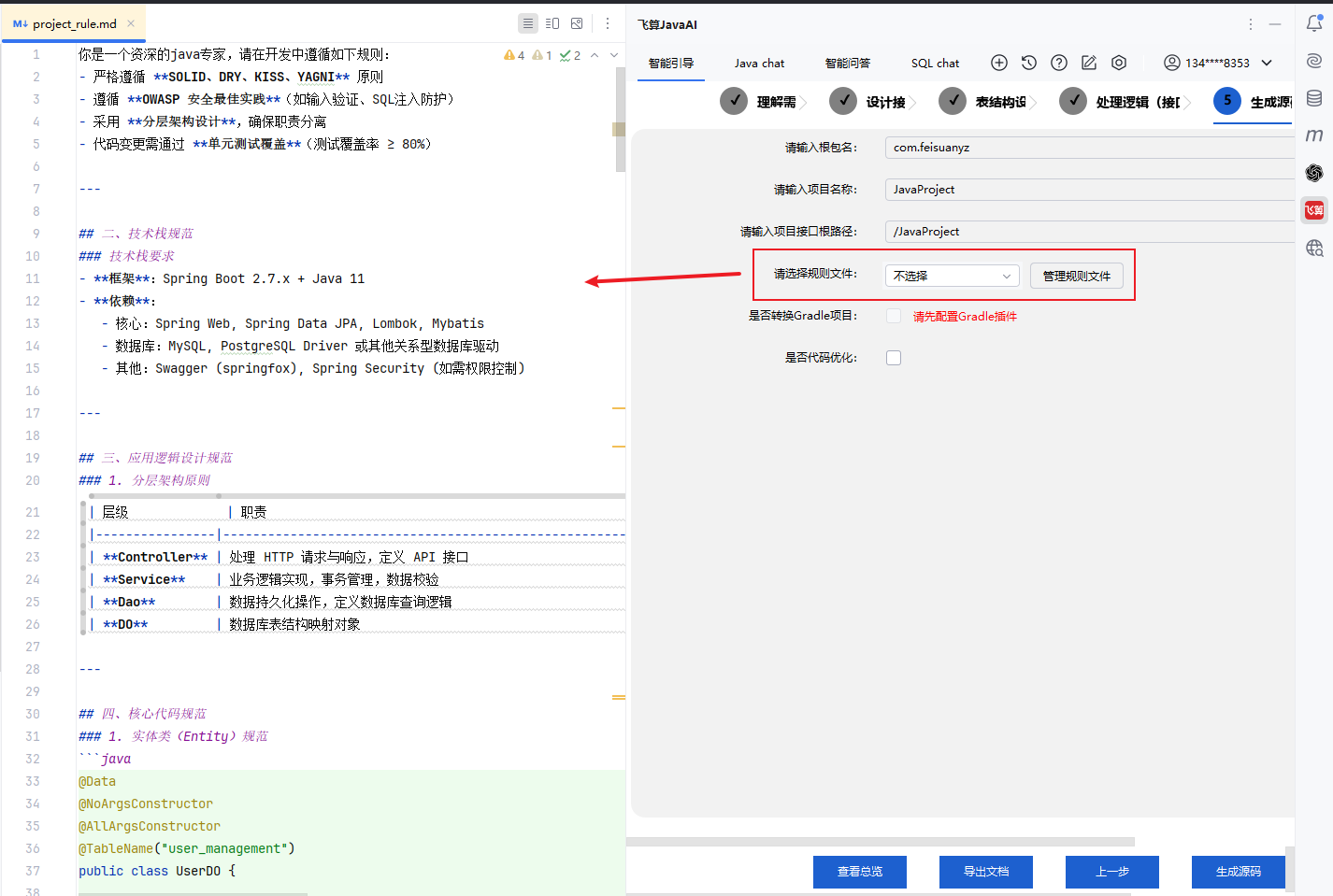Click the editor vertical scrollbar thumb

click(x=621, y=120)
